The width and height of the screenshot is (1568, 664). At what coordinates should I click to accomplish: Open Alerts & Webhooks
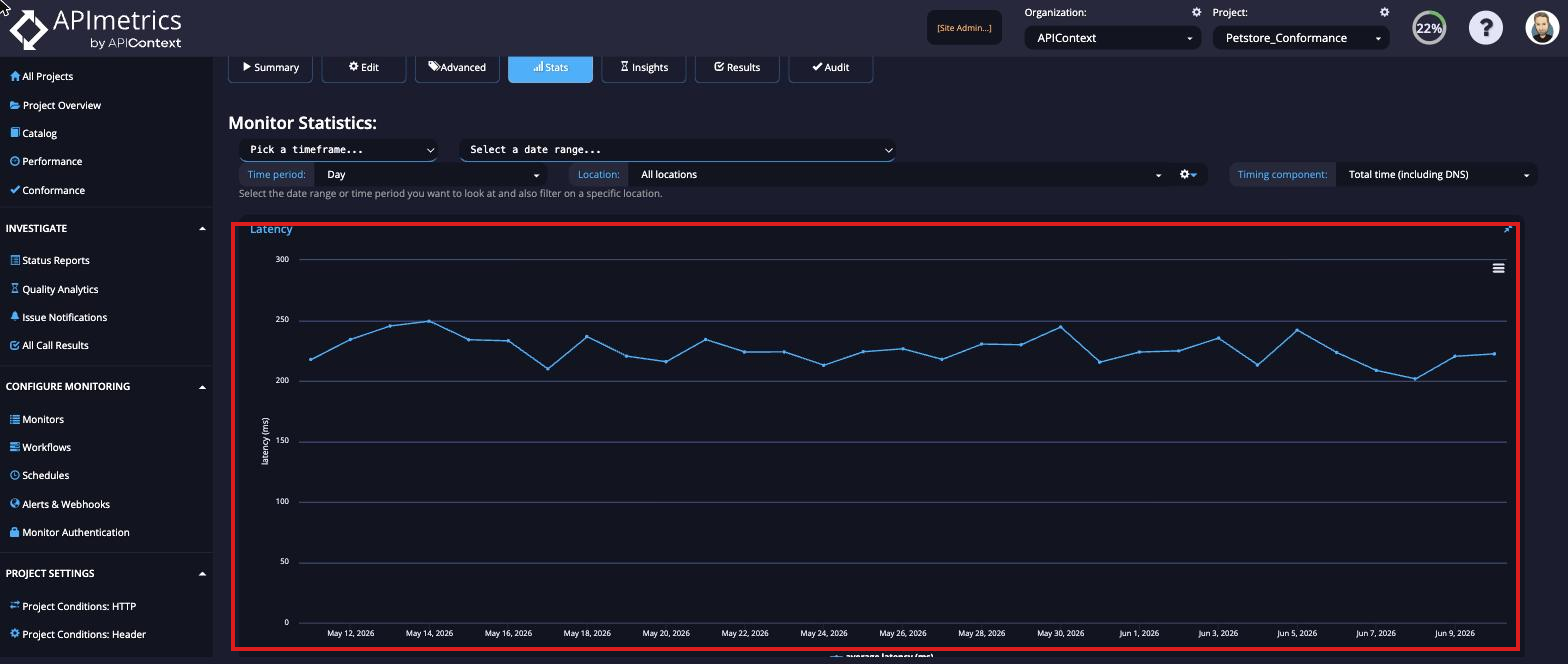59,504
